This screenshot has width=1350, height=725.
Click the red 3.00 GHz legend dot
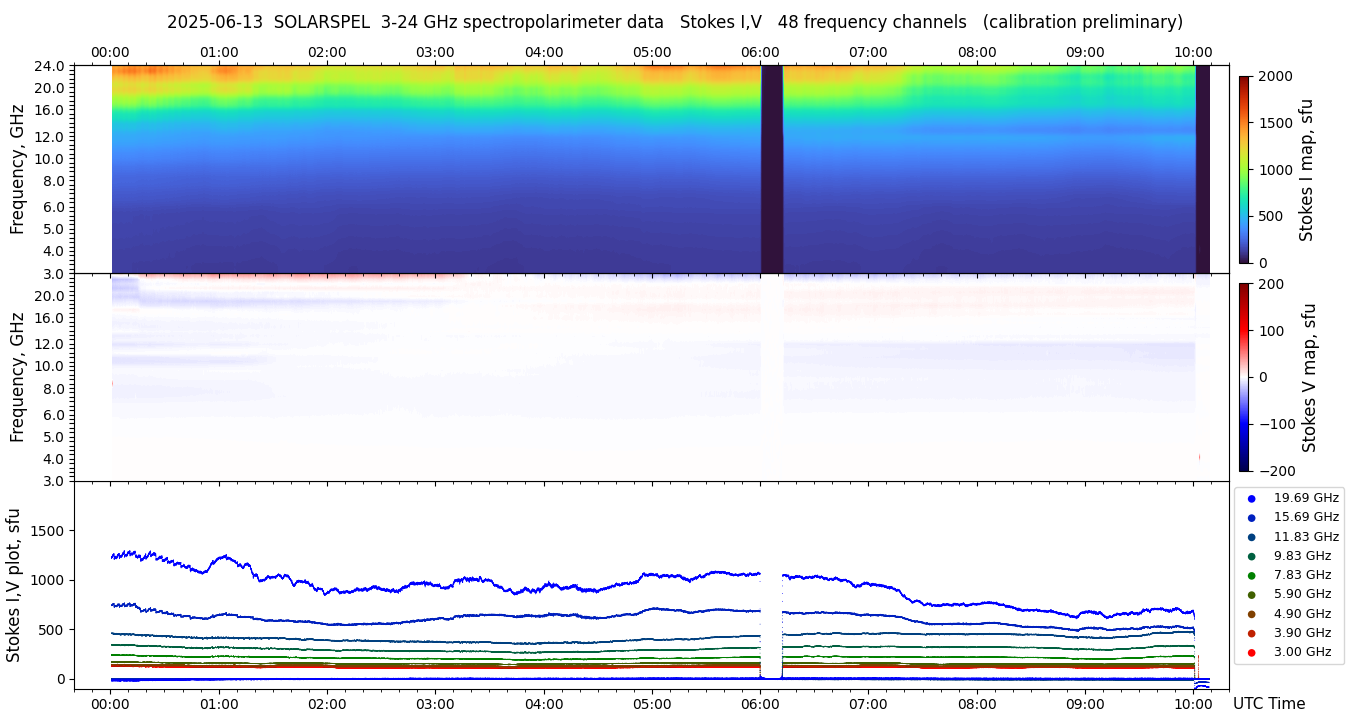pos(1251,653)
